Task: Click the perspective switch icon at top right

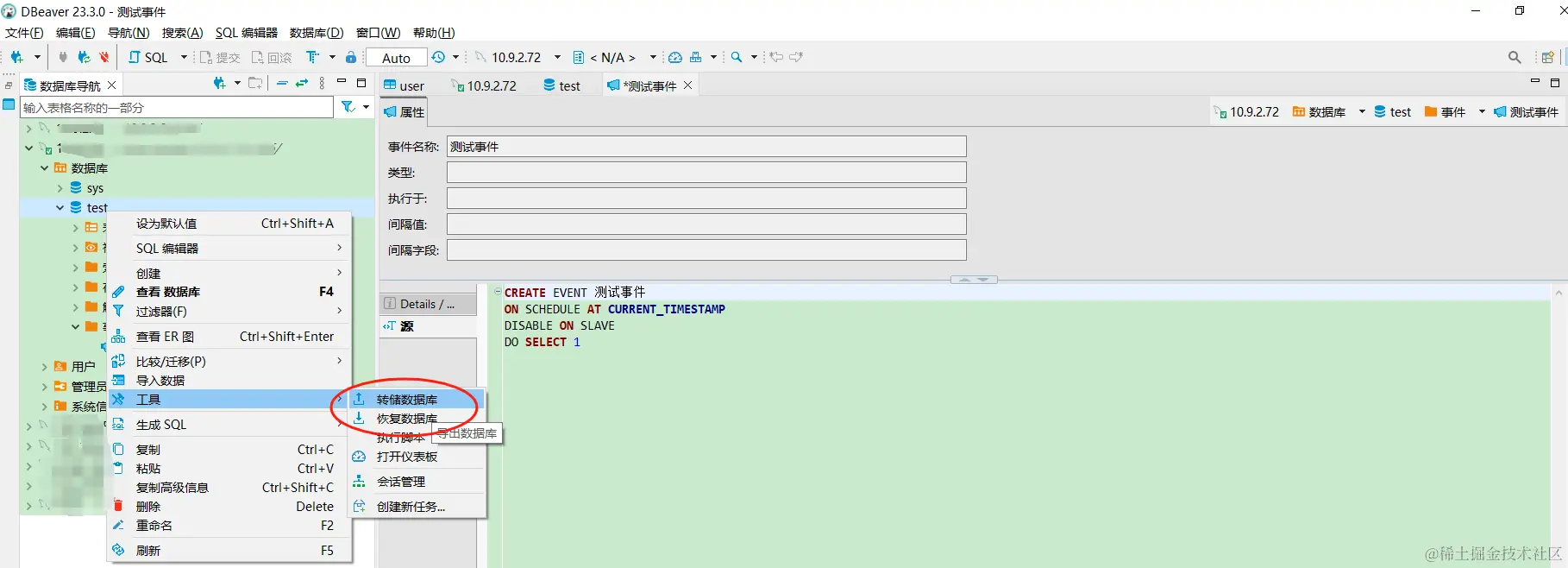Action: (1547, 57)
